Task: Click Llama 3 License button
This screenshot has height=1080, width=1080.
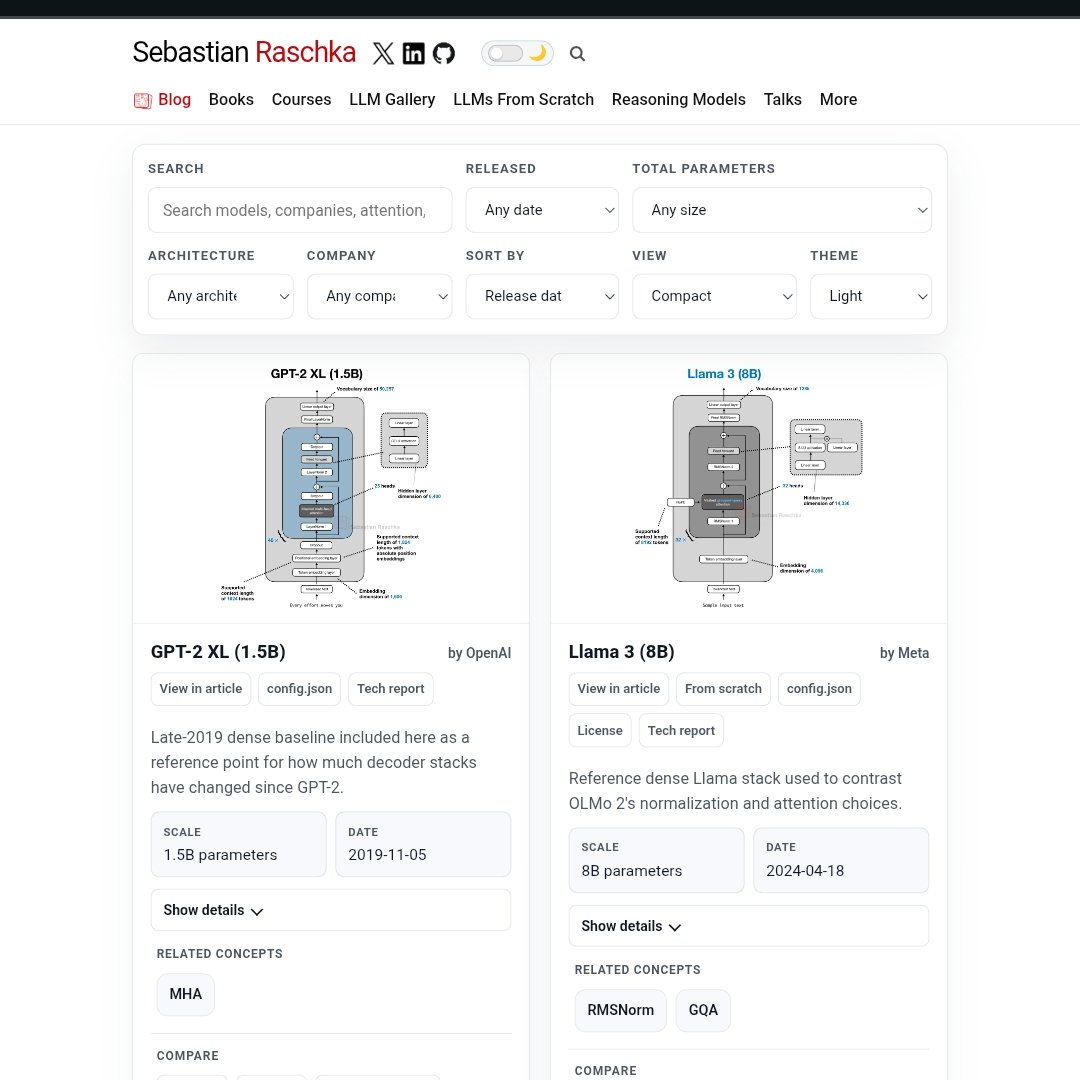Action: pos(600,731)
